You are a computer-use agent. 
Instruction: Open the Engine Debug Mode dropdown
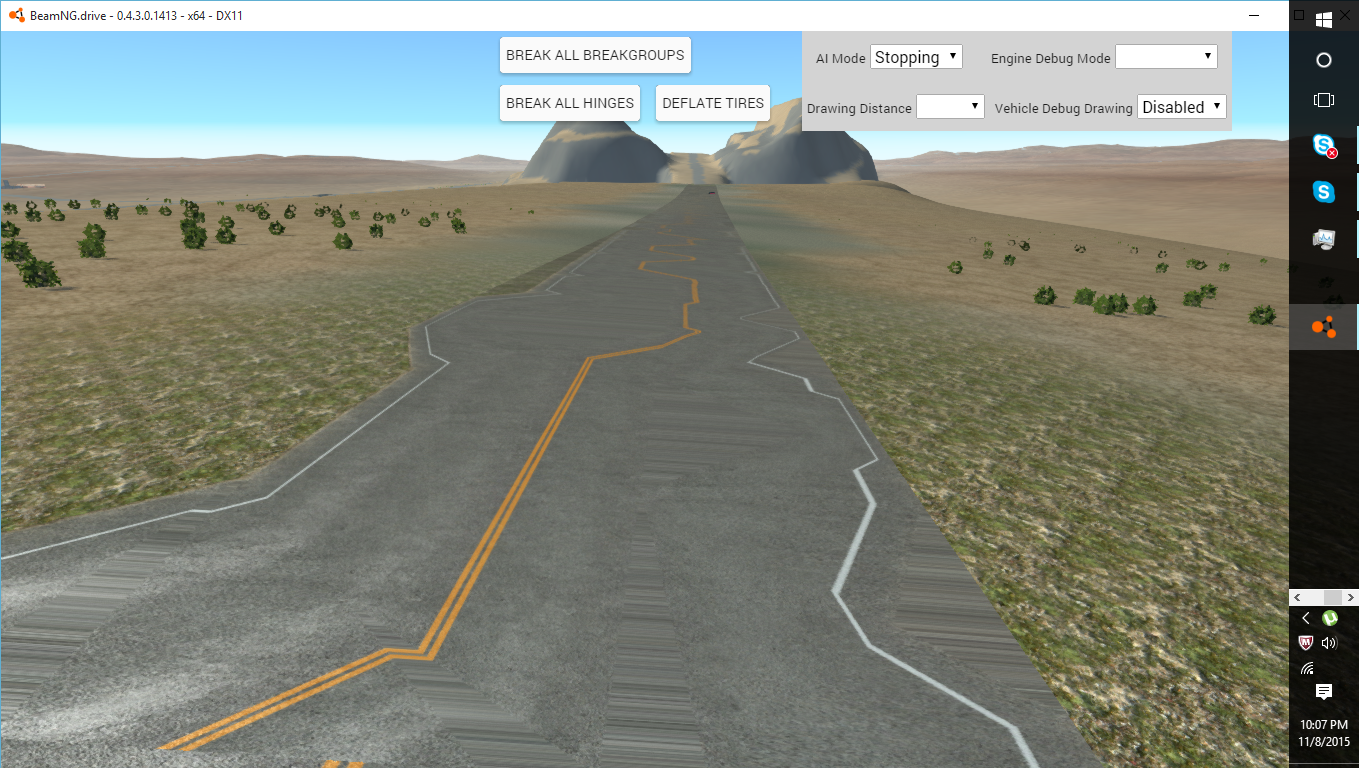[1166, 57]
